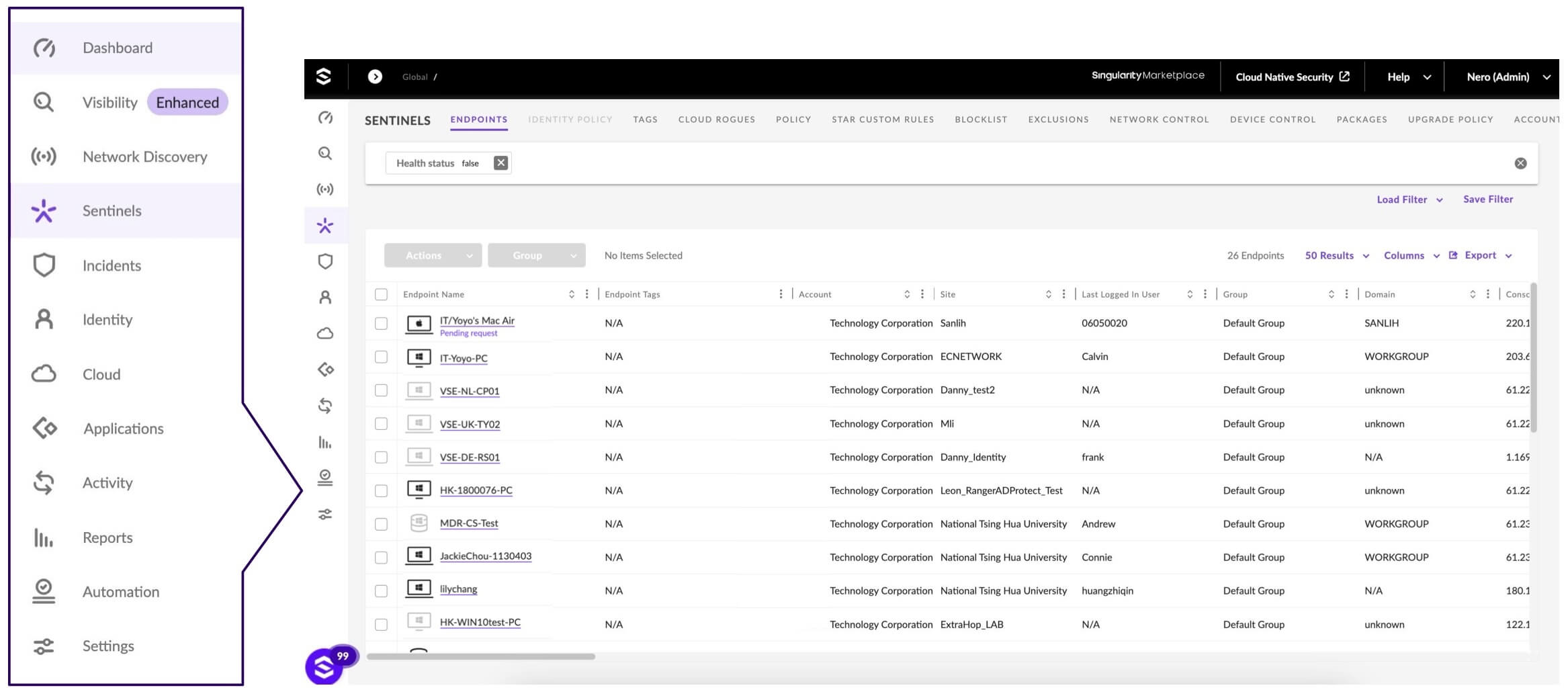Click the table's vertical scrollbar
1568x696 pixels.
click(1534, 358)
